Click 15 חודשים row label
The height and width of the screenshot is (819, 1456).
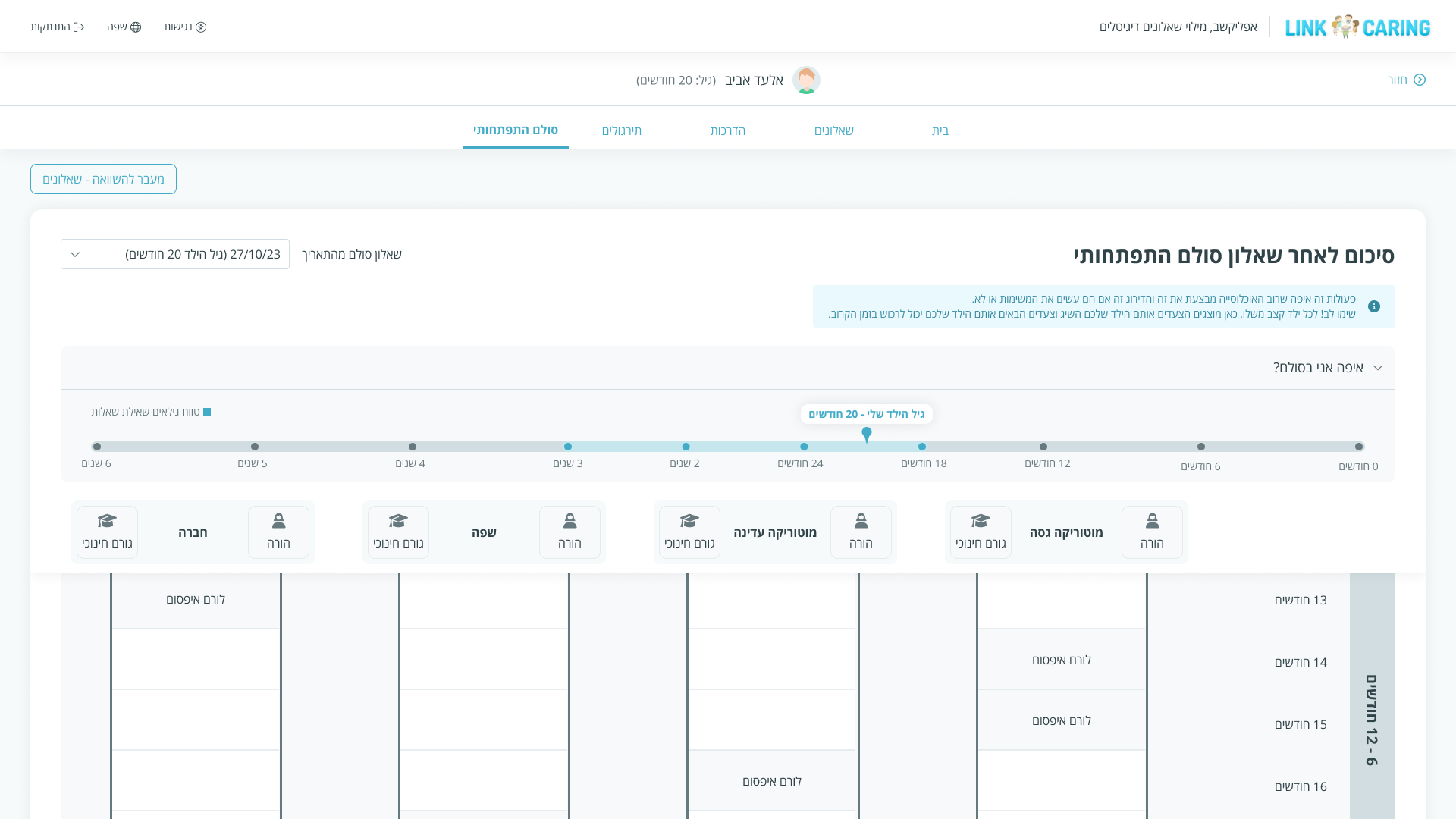point(1301,724)
